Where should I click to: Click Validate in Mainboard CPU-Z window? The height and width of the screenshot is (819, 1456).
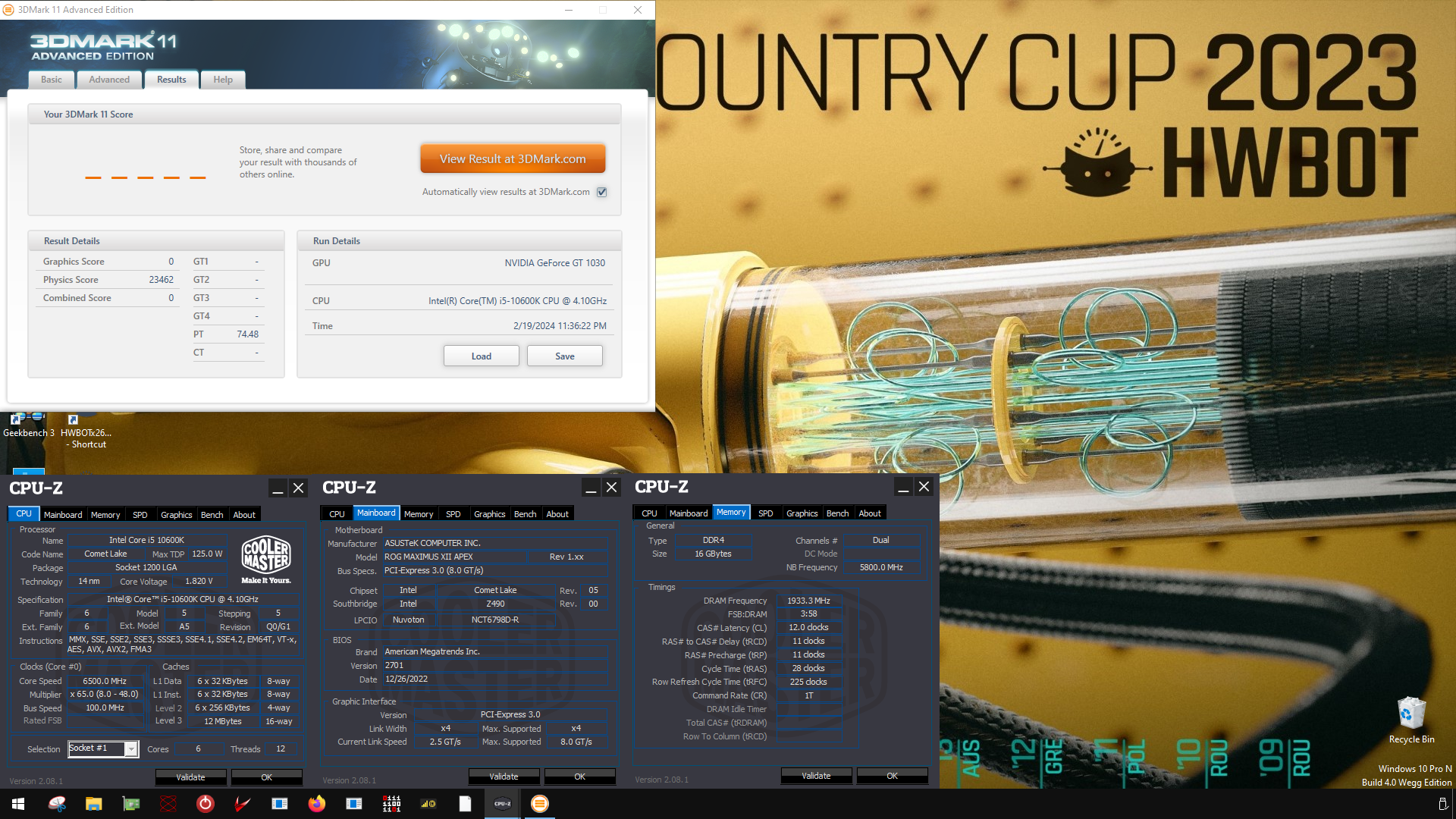point(504,776)
